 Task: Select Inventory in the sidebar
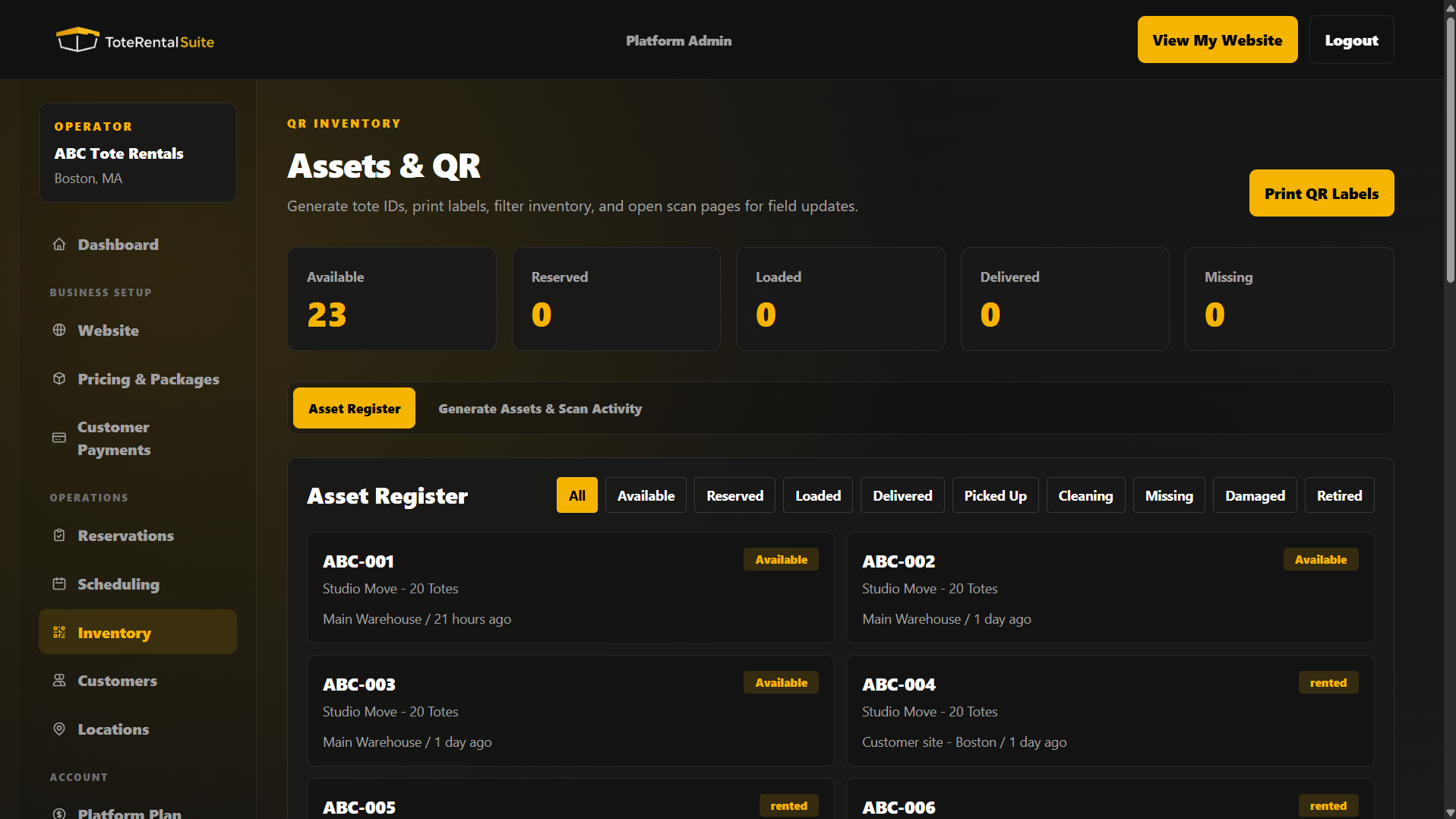point(137,632)
